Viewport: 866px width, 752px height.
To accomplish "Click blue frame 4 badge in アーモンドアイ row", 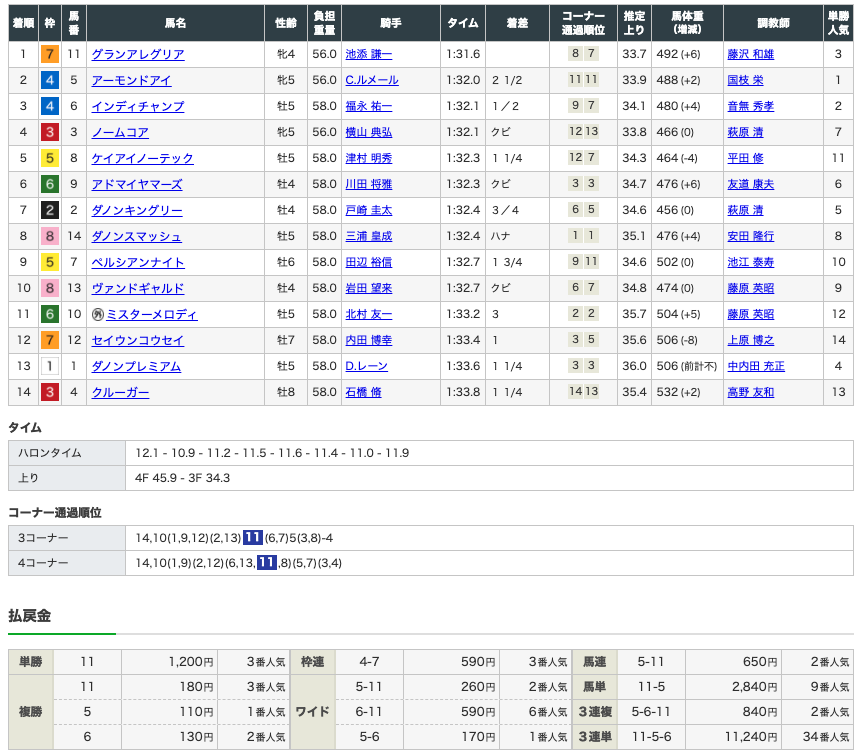I will coord(50,80).
